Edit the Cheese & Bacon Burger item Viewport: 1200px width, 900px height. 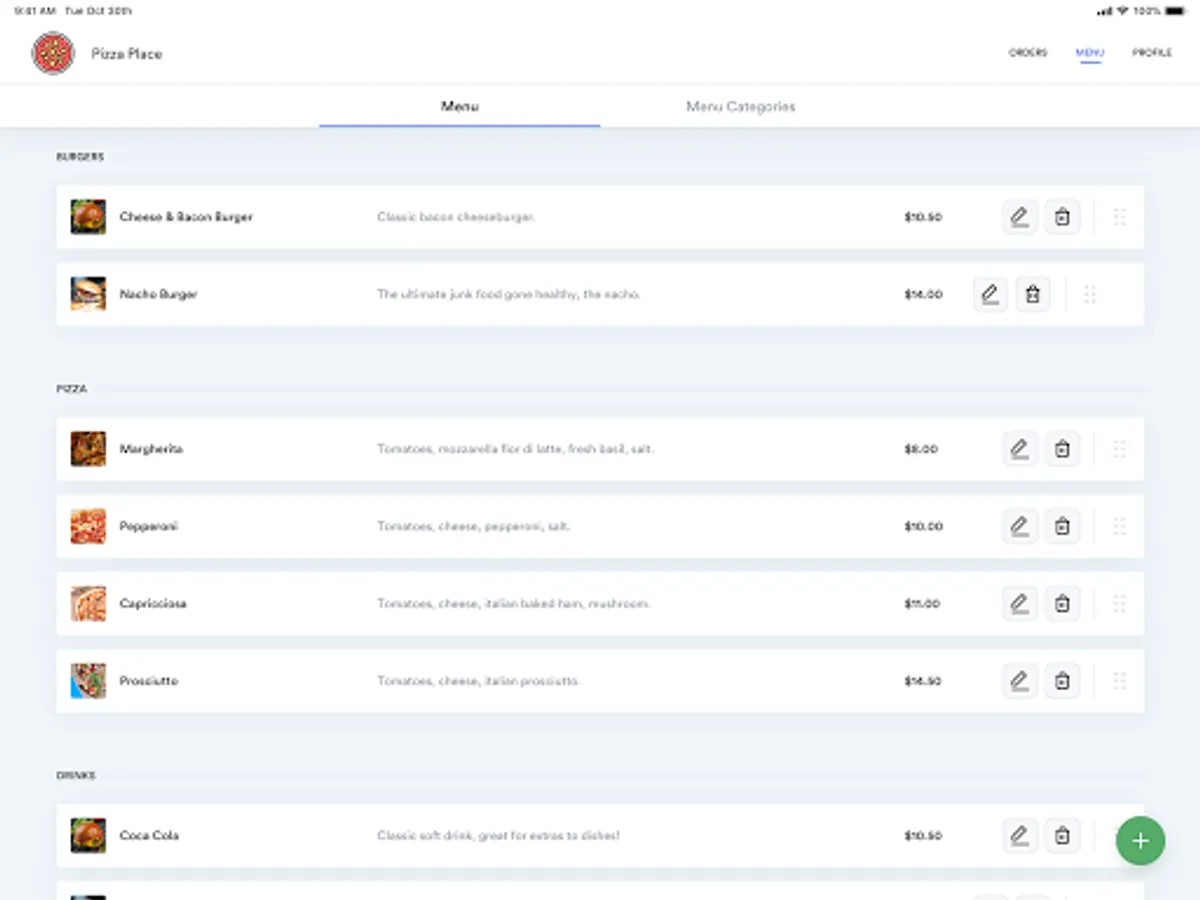click(1019, 217)
